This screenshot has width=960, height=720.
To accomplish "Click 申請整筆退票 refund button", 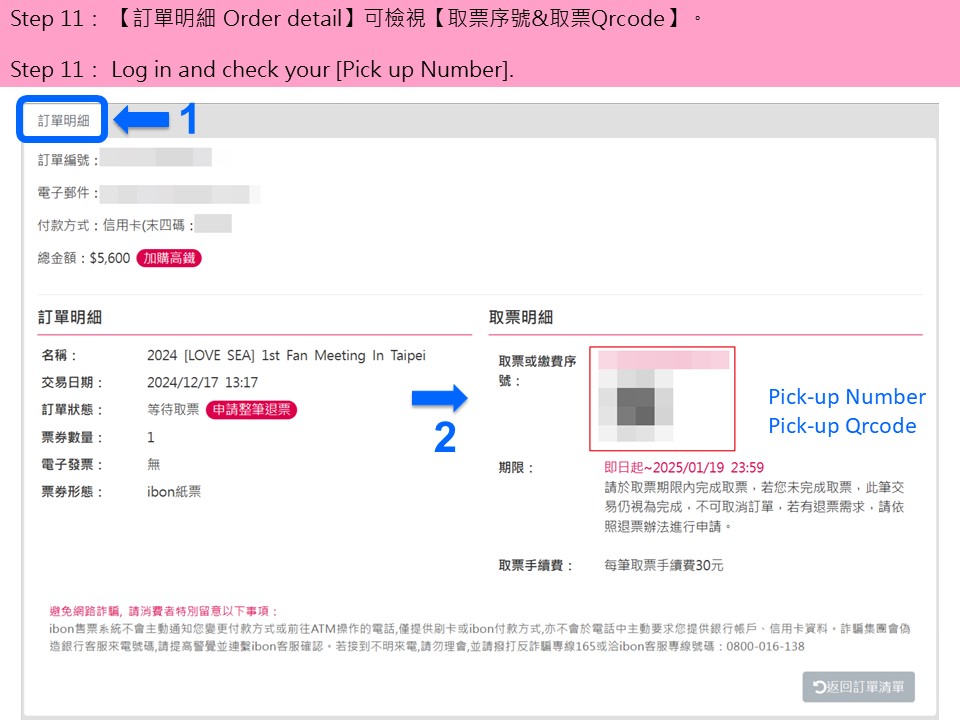I will (x=252, y=410).
